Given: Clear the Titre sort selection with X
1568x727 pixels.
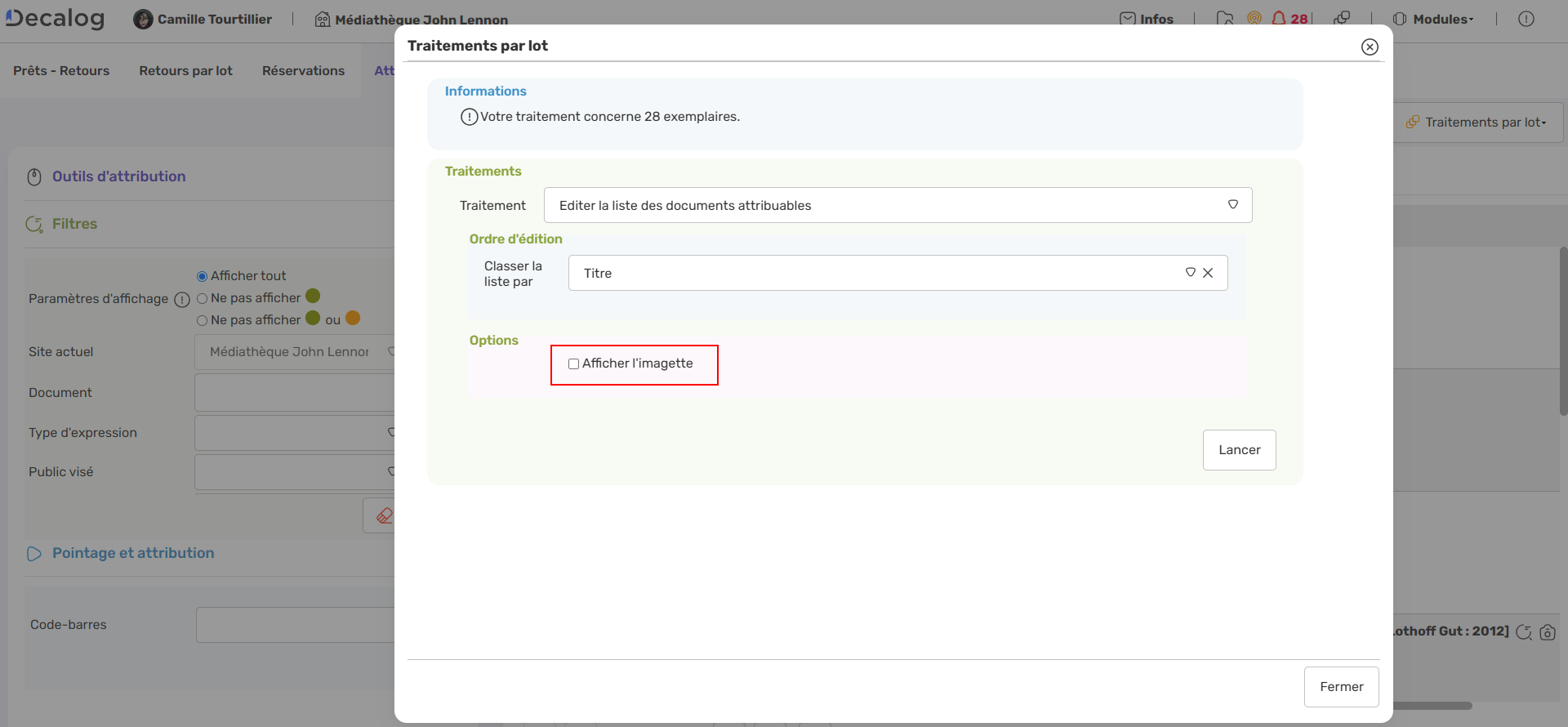Looking at the screenshot, I should [1208, 273].
